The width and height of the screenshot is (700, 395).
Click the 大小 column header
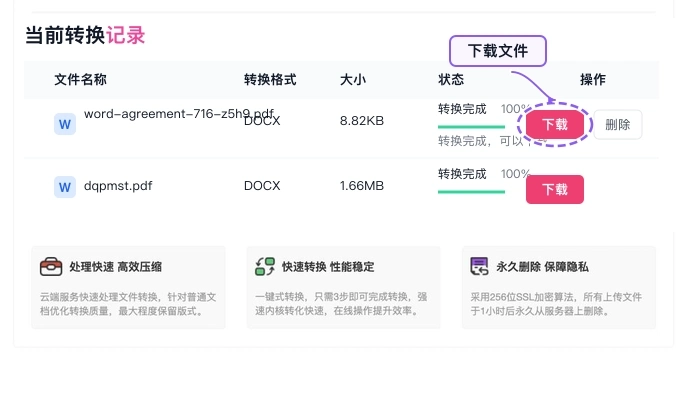coord(353,79)
